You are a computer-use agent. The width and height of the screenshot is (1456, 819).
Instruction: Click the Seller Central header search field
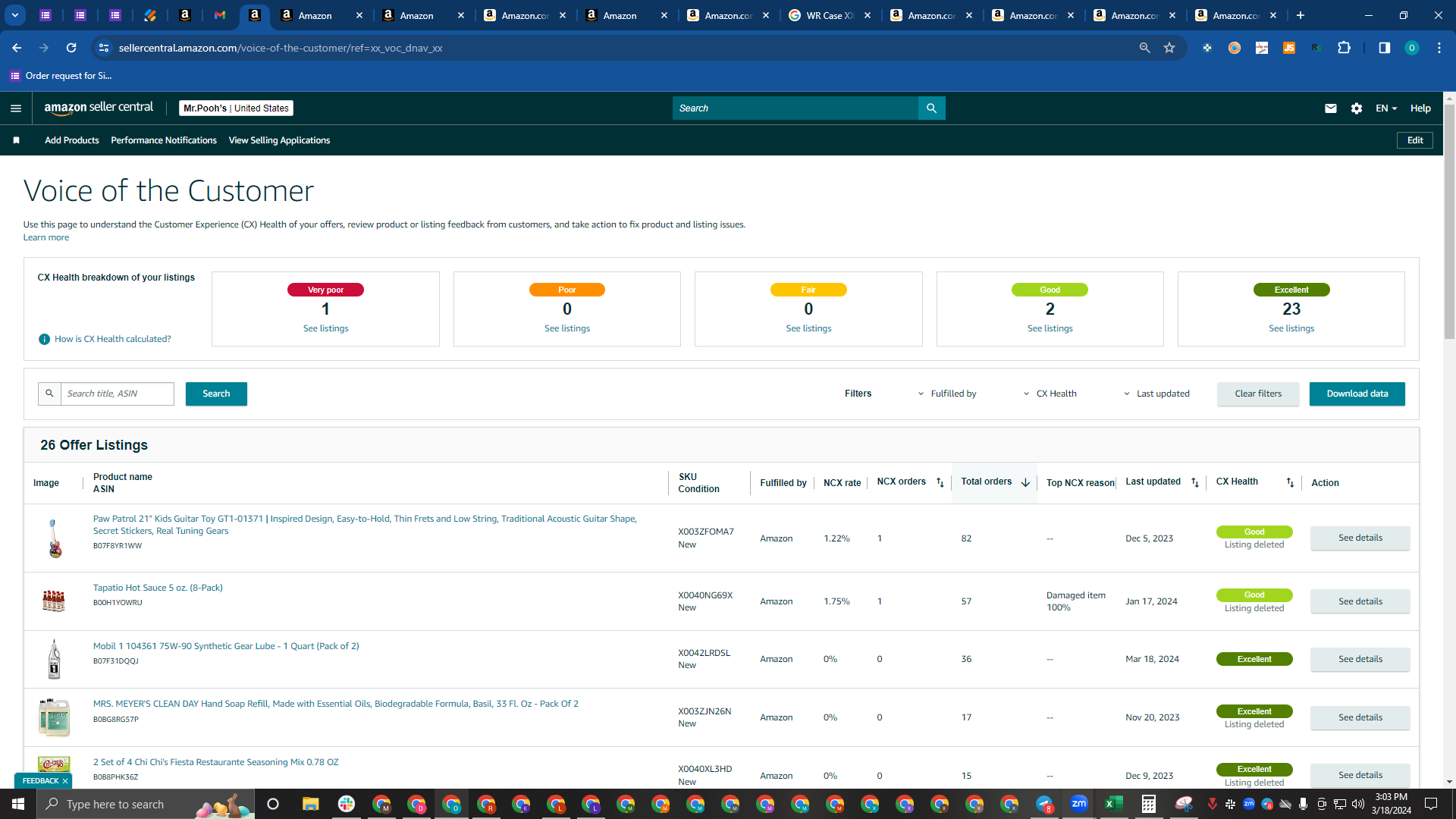(795, 108)
